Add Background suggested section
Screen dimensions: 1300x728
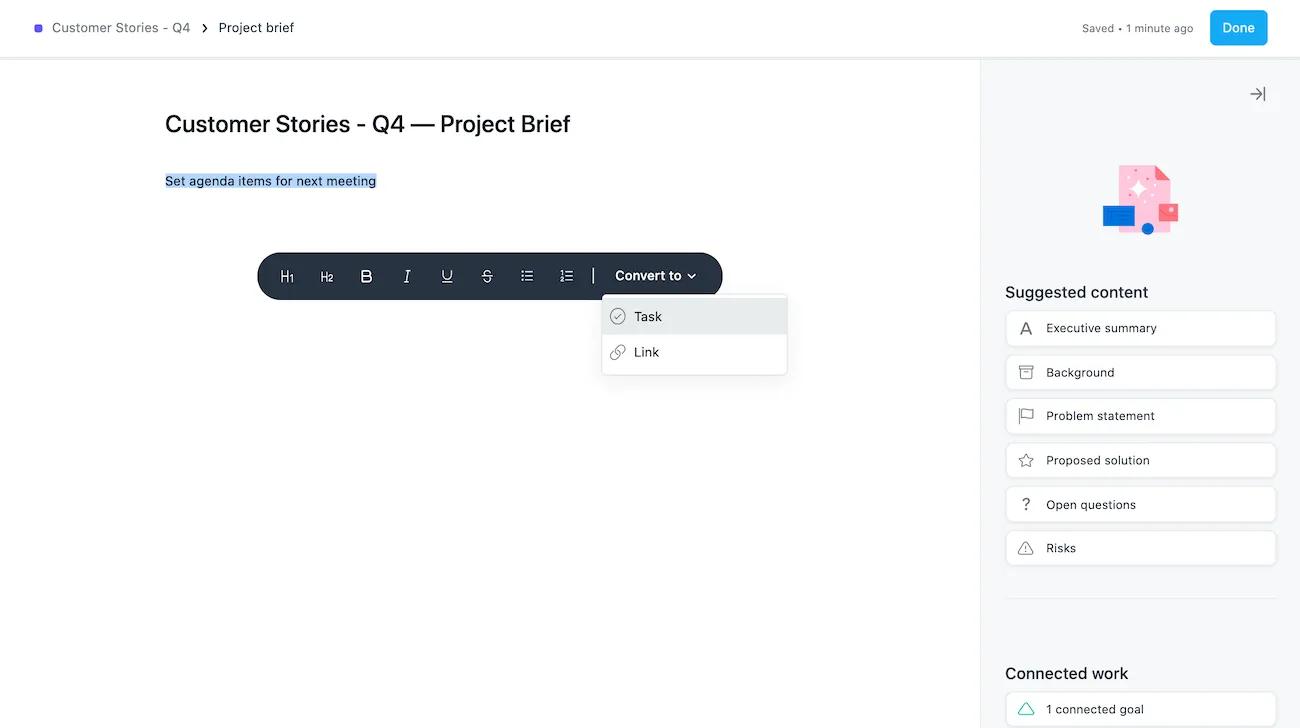[1140, 372]
